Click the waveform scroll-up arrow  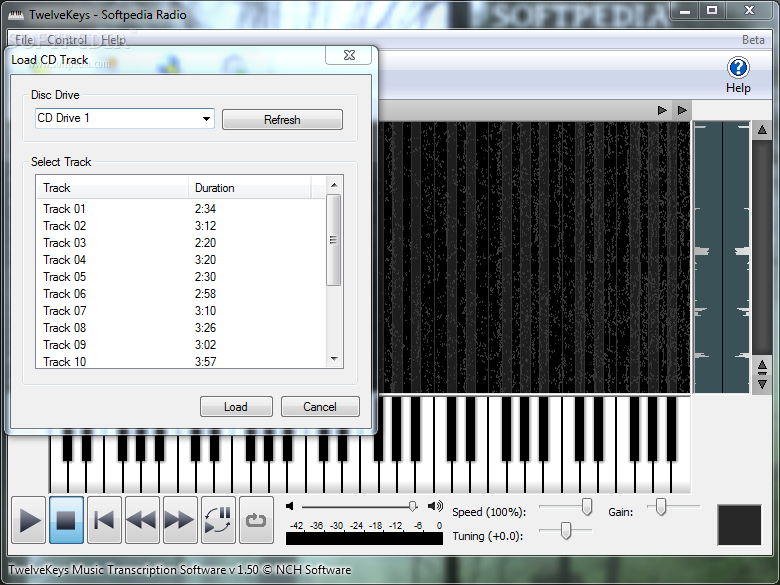click(762, 130)
